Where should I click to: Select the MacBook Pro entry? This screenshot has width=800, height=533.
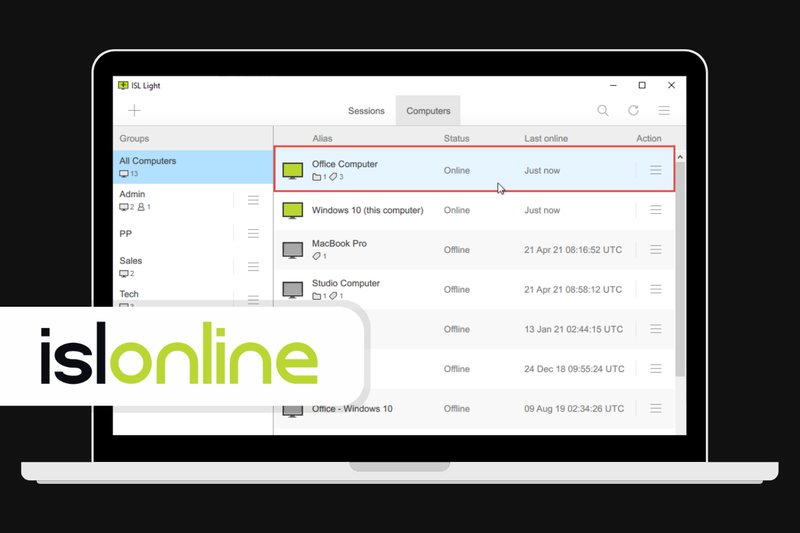tap(474, 249)
